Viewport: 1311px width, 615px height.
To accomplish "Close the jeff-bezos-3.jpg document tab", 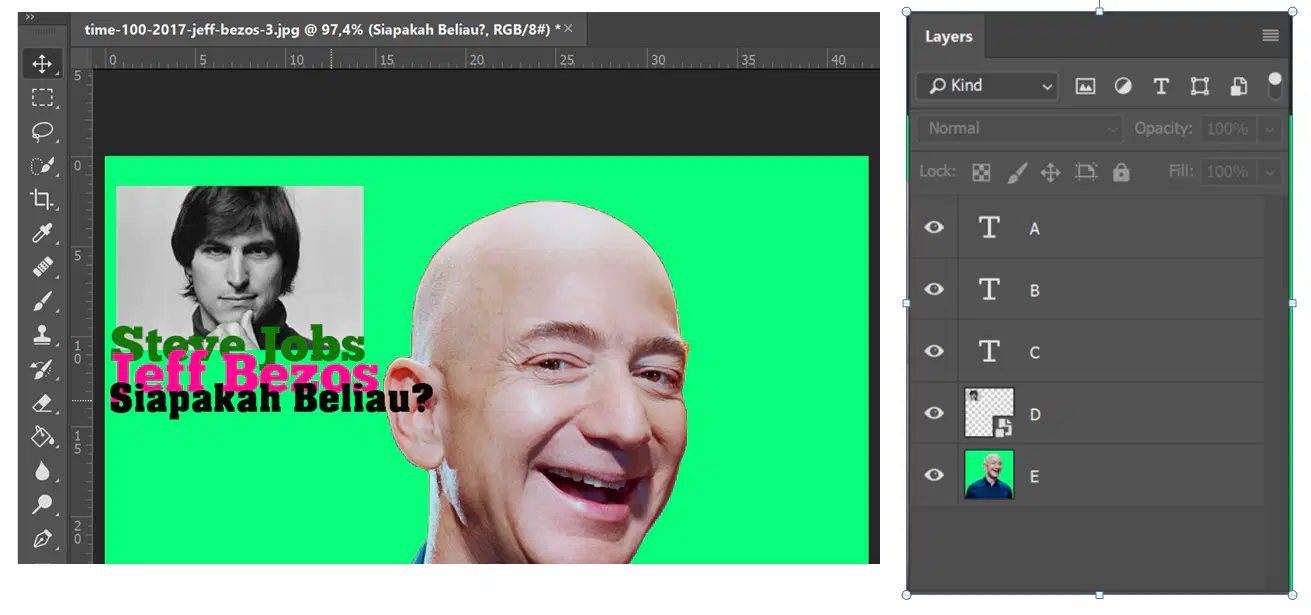I will click(x=568, y=29).
